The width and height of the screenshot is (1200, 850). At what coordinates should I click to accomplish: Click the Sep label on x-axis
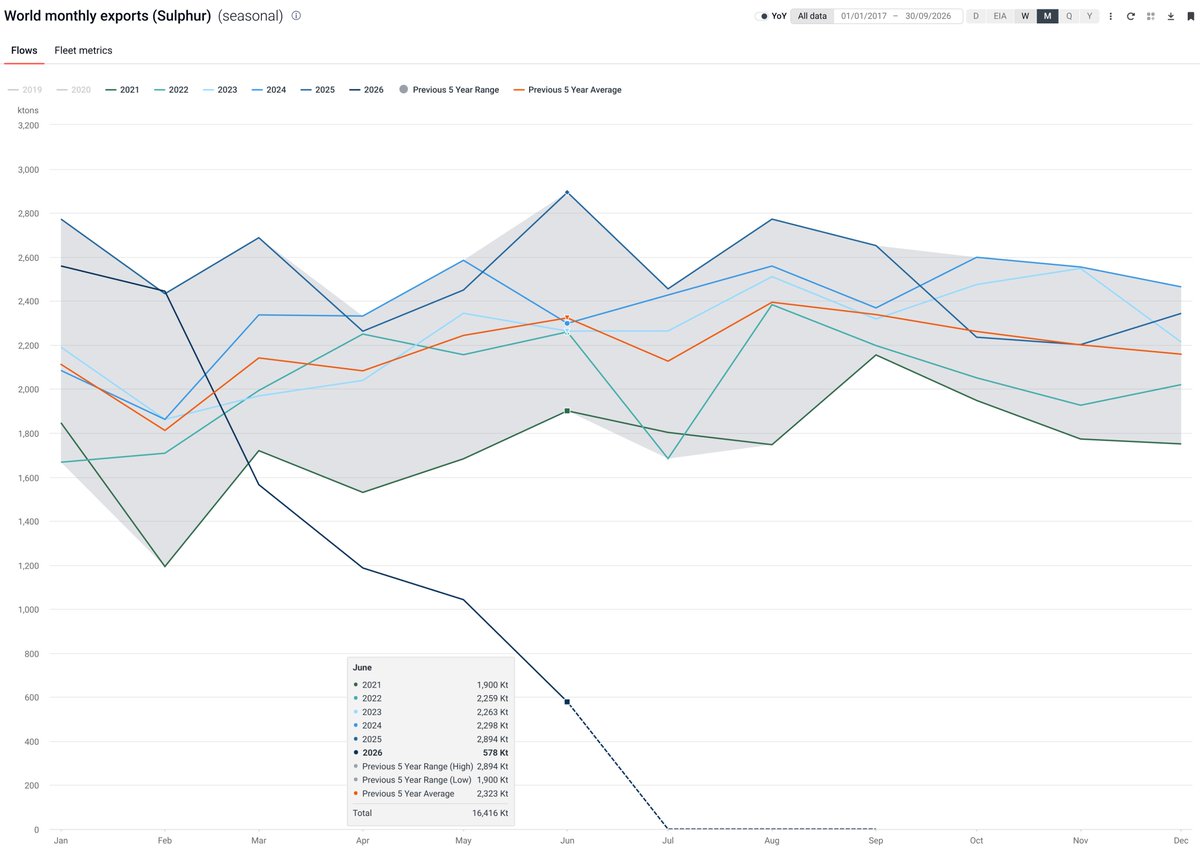coord(874,841)
